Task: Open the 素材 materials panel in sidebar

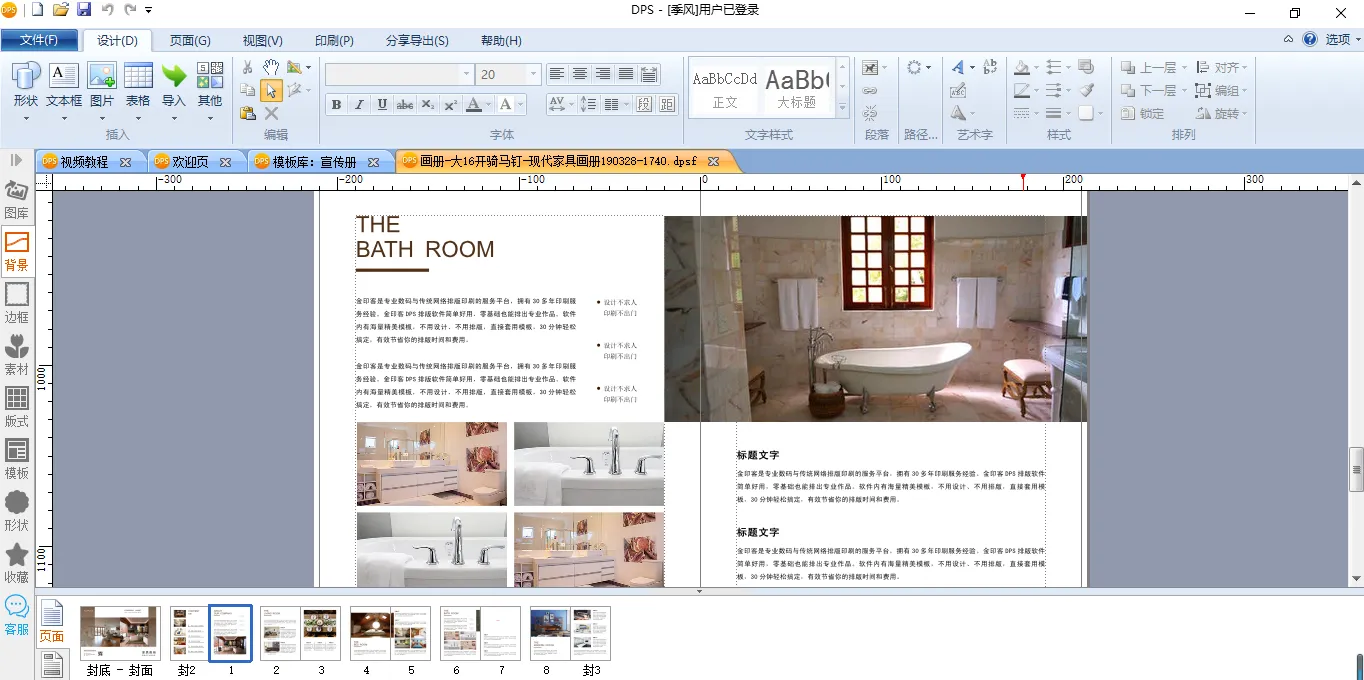Action: pyautogui.click(x=17, y=355)
